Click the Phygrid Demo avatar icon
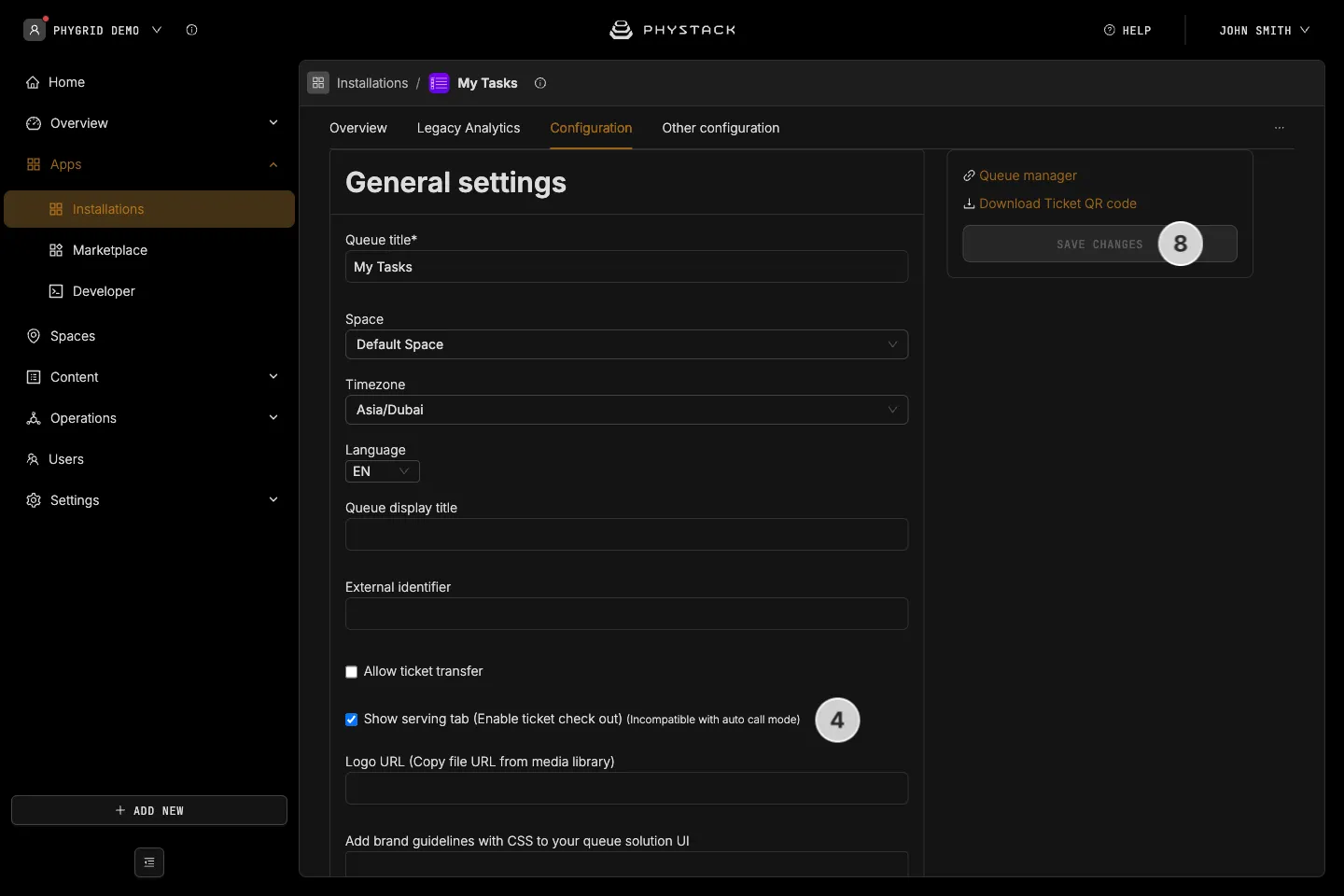Viewport: 1344px width, 896px height. [x=35, y=30]
